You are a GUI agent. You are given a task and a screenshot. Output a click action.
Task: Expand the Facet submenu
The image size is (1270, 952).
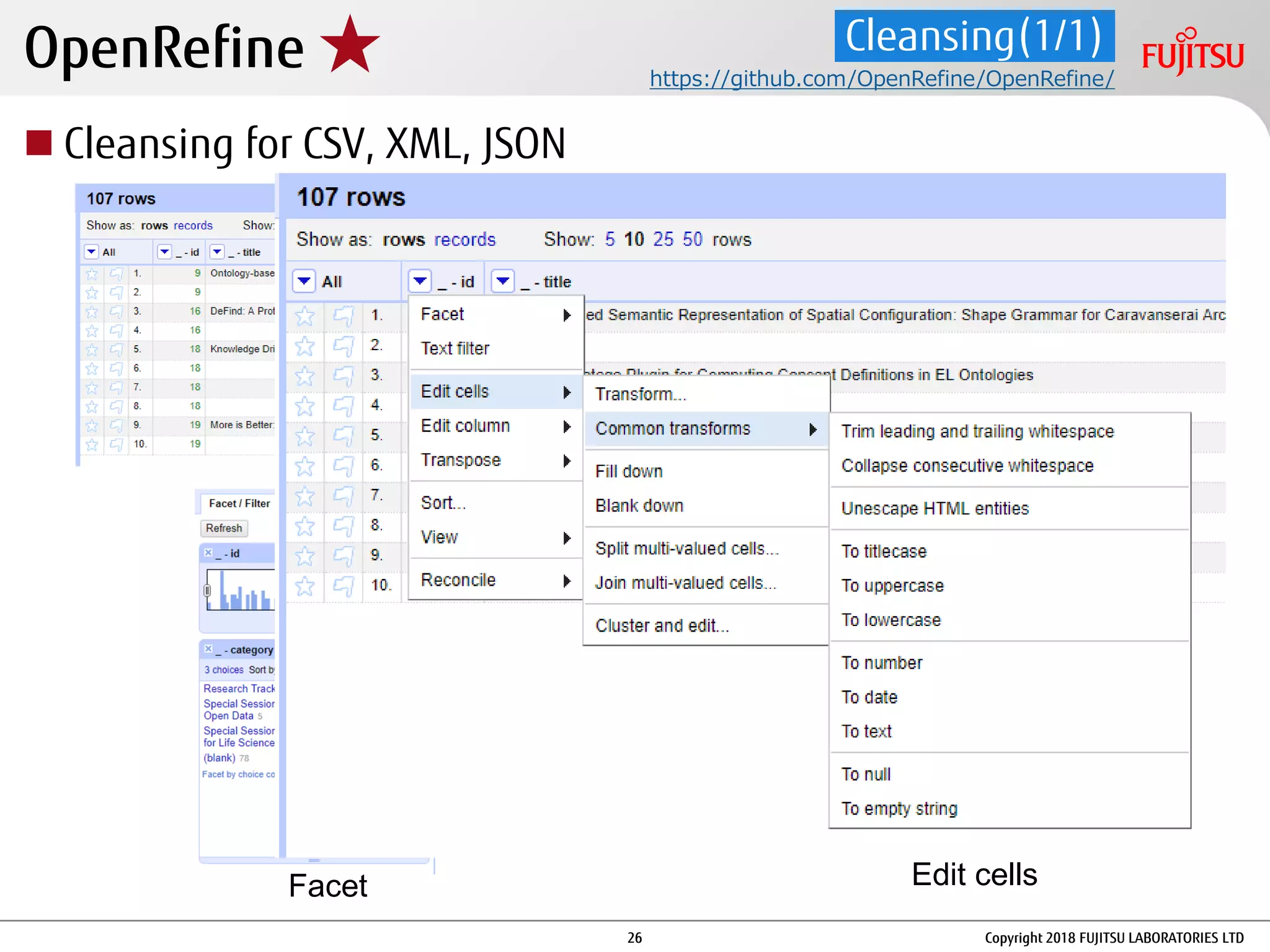[496, 315]
